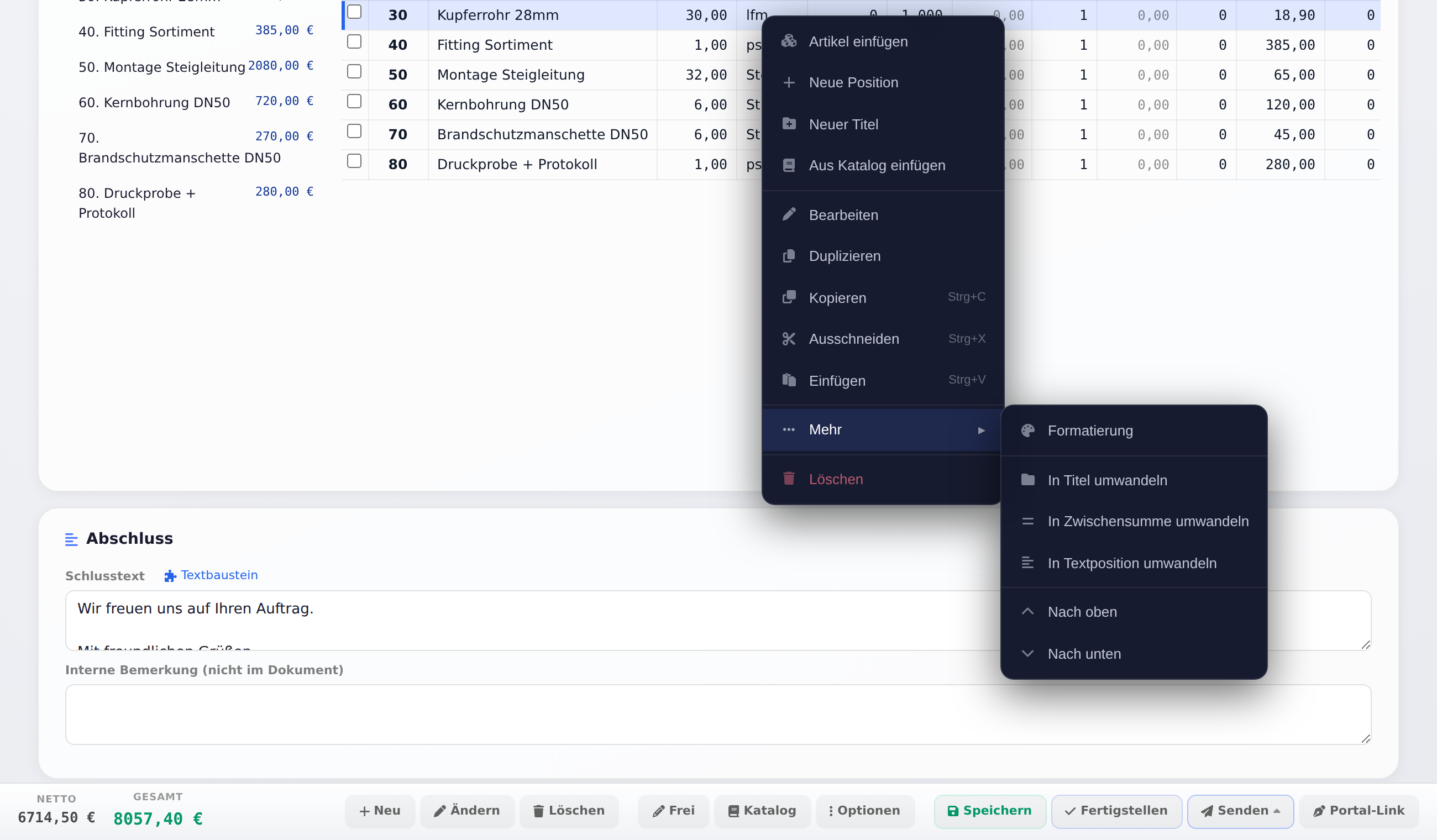Choose Aus Katalog einfügen menu entry
Image resolution: width=1437 pixels, height=840 pixels.
pyautogui.click(x=882, y=165)
